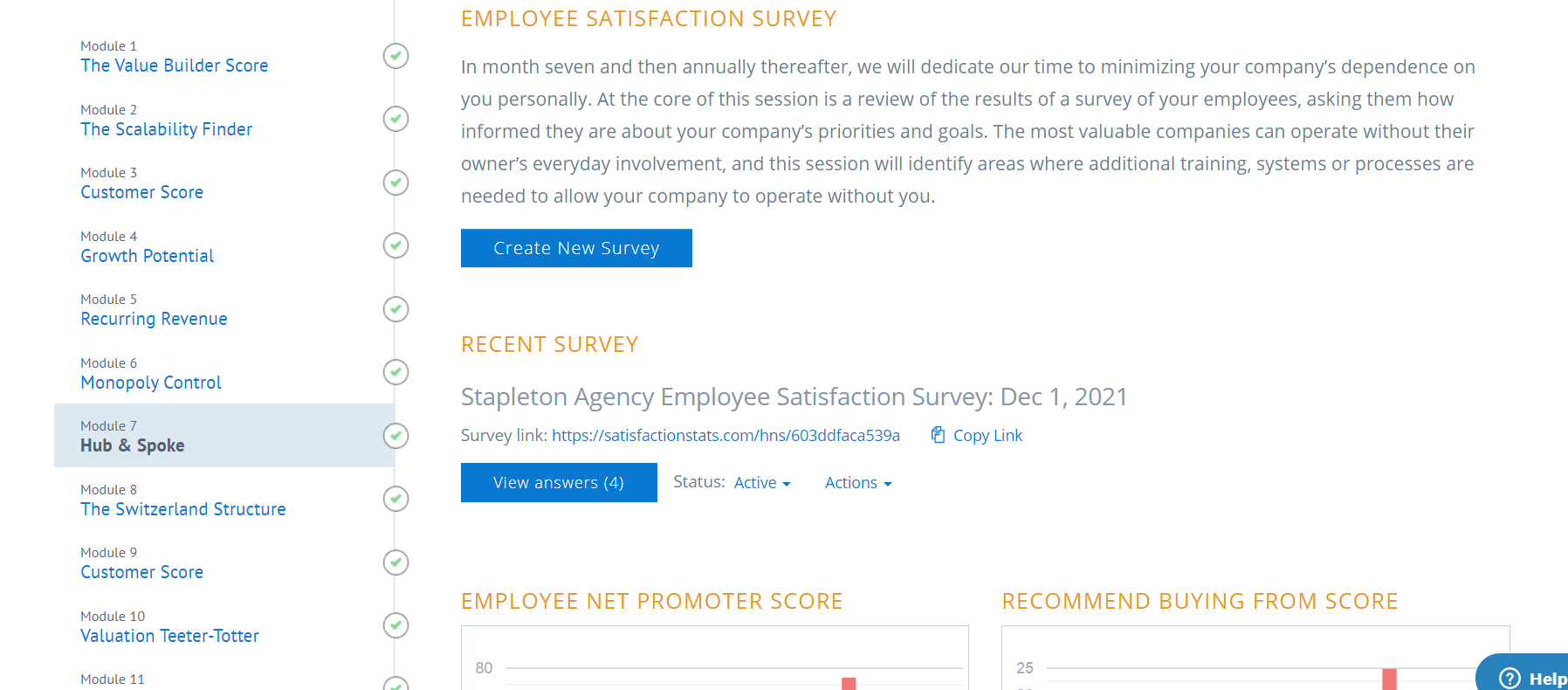Click the red bar in Employee Net Promoter chart
This screenshot has height=690, width=1568.
coord(849,684)
